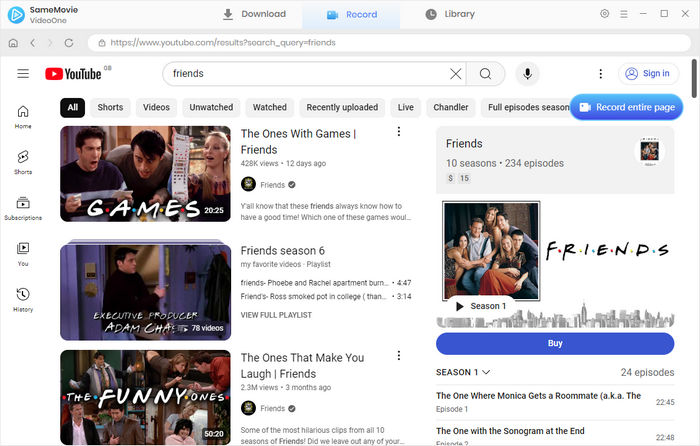
Task: Click VIEW FULL PLAYLIST link
Action: pyautogui.click(x=276, y=315)
